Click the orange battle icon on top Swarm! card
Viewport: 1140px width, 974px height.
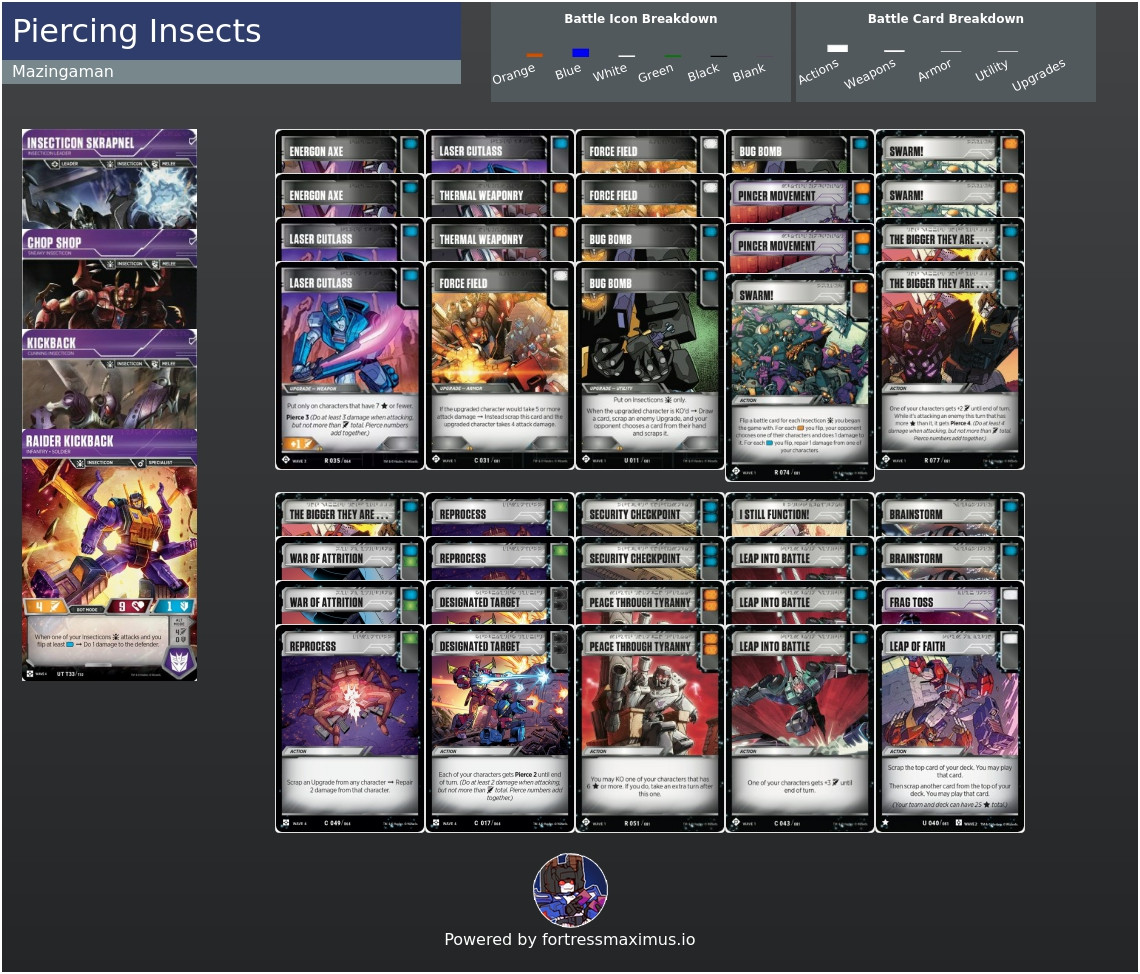(1011, 144)
